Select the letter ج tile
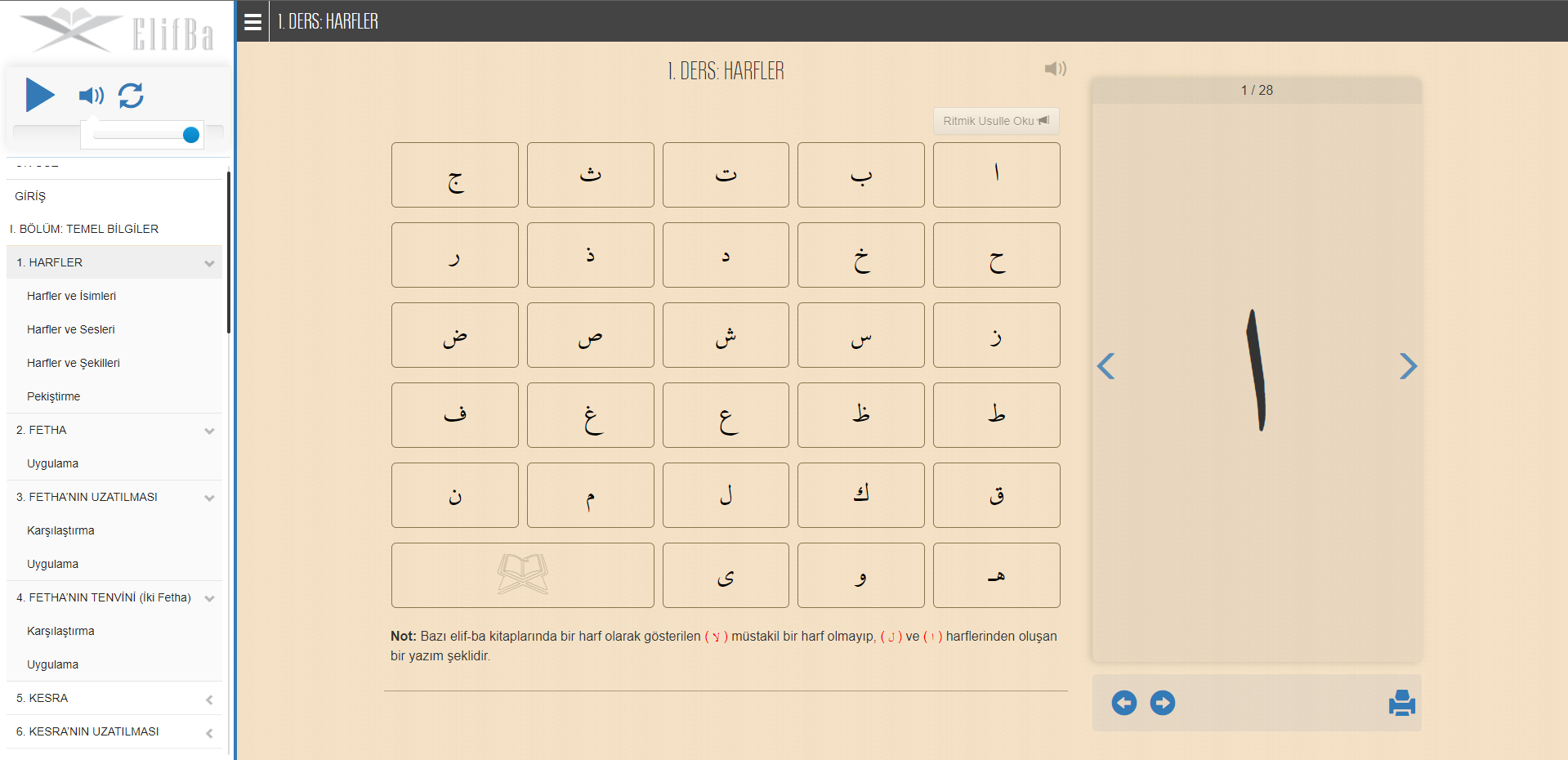Image resolution: width=1568 pixels, height=760 pixels. pyautogui.click(x=455, y=175)
